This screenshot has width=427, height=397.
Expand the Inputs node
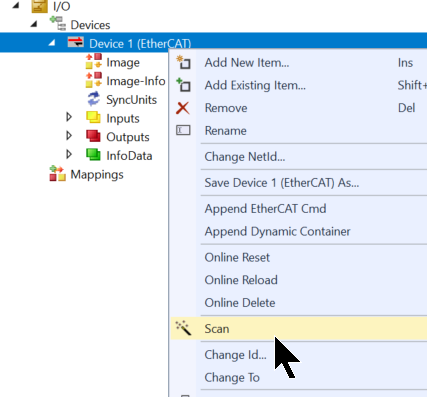[x=69, y=117]
